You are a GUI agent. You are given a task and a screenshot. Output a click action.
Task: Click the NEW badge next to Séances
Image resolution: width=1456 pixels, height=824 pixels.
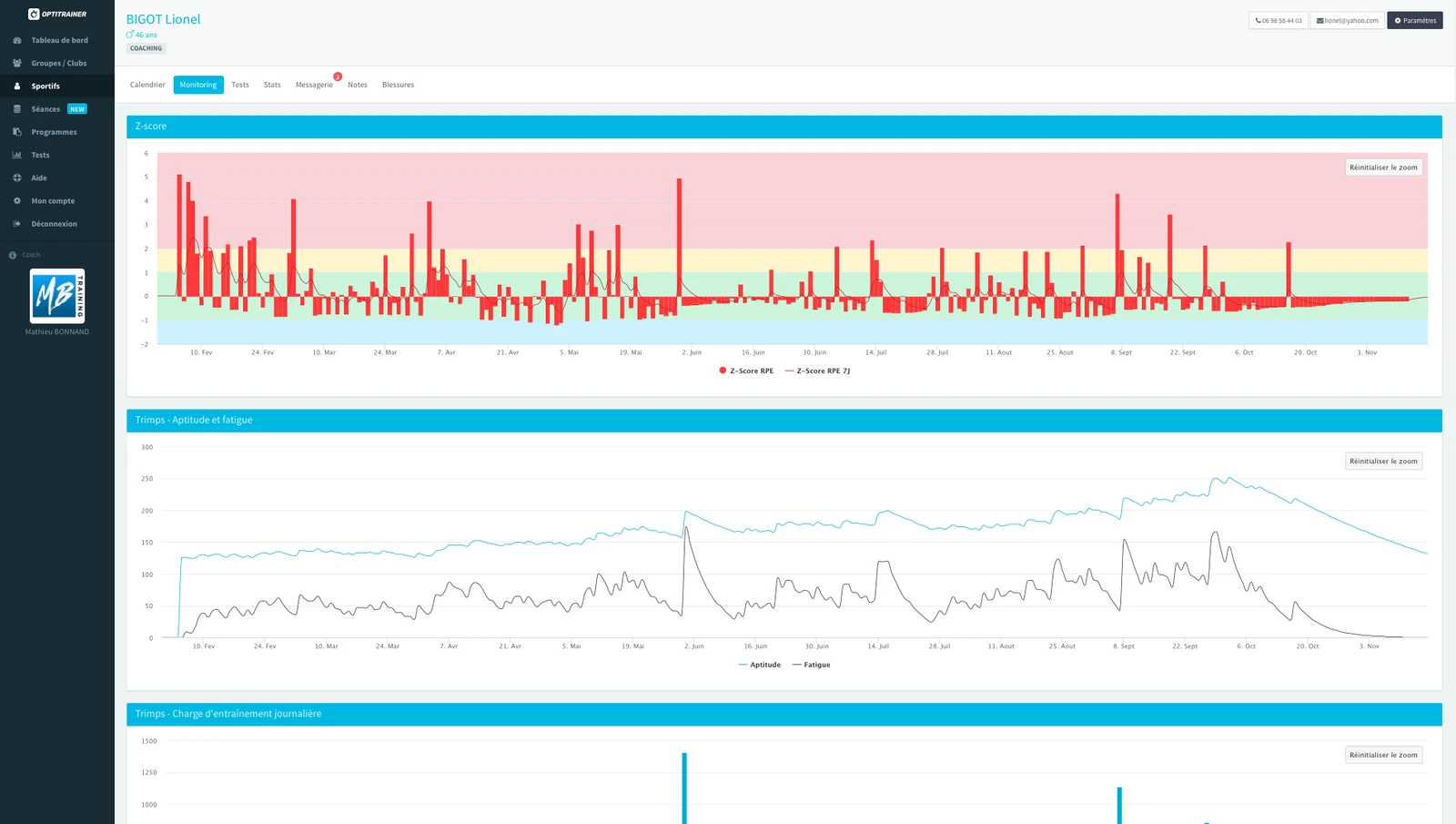77,109
